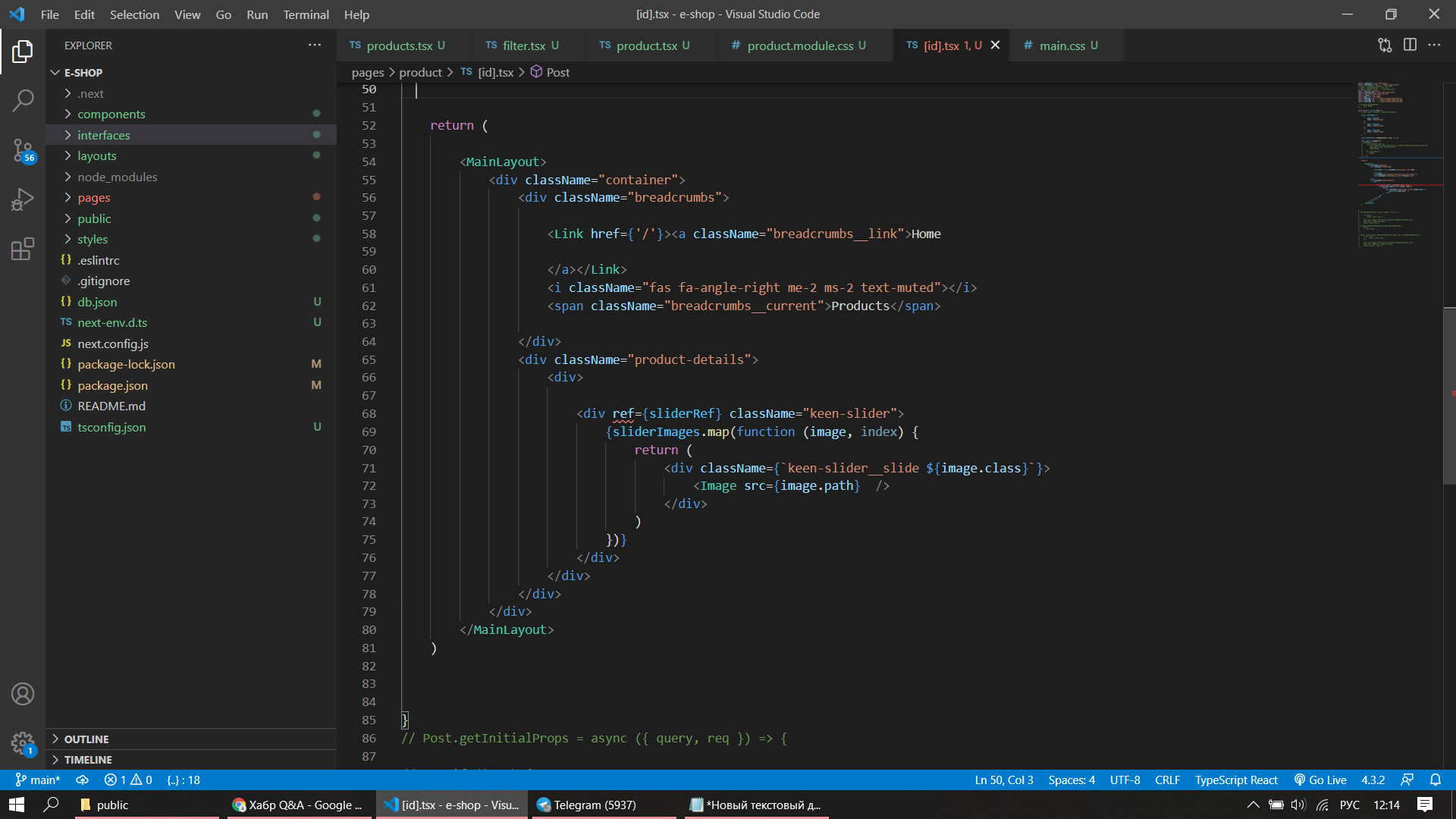
Task: Expand the components folder
Action: pyautogui.click(x=191, y=114)
